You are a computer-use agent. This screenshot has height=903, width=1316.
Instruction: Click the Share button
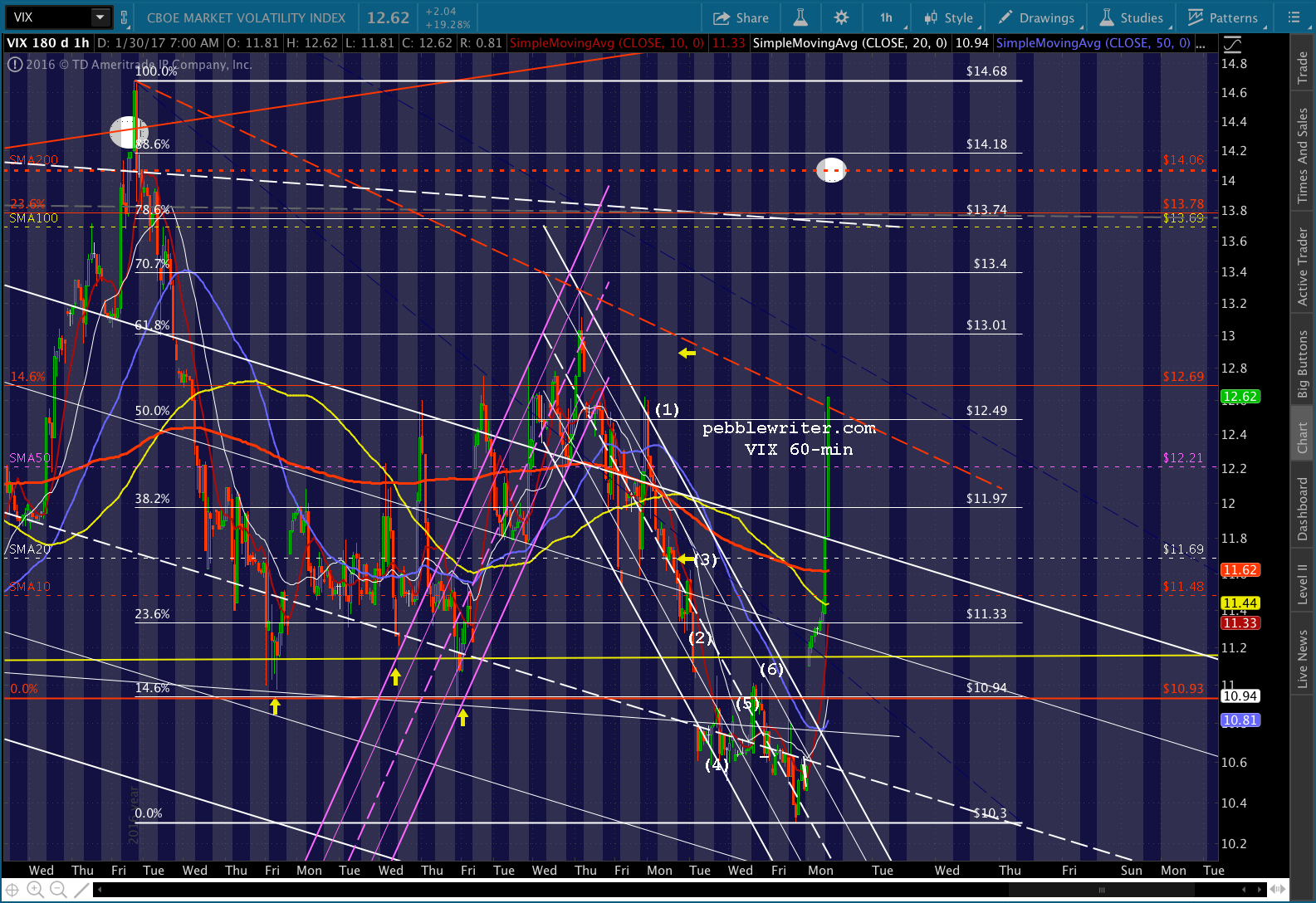coord(741,17)
